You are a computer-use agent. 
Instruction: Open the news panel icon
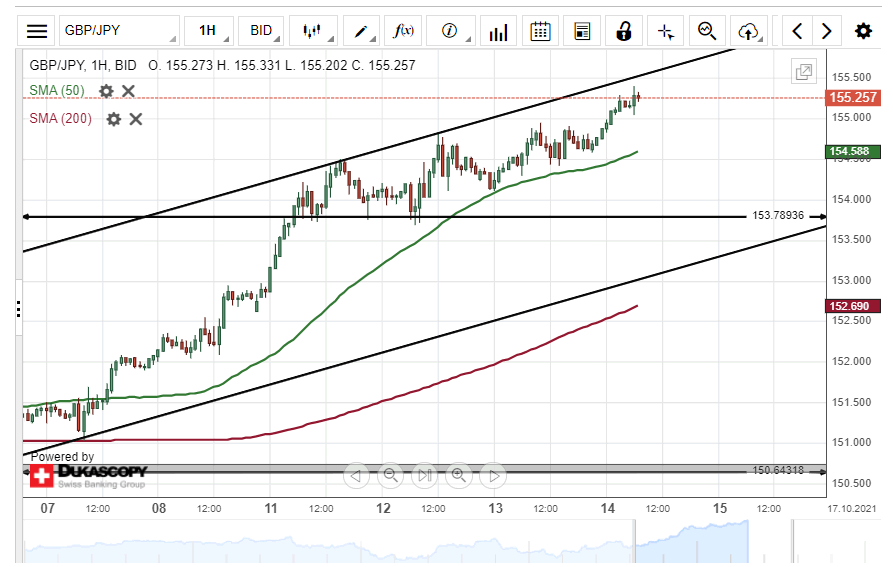coord(582,31)
